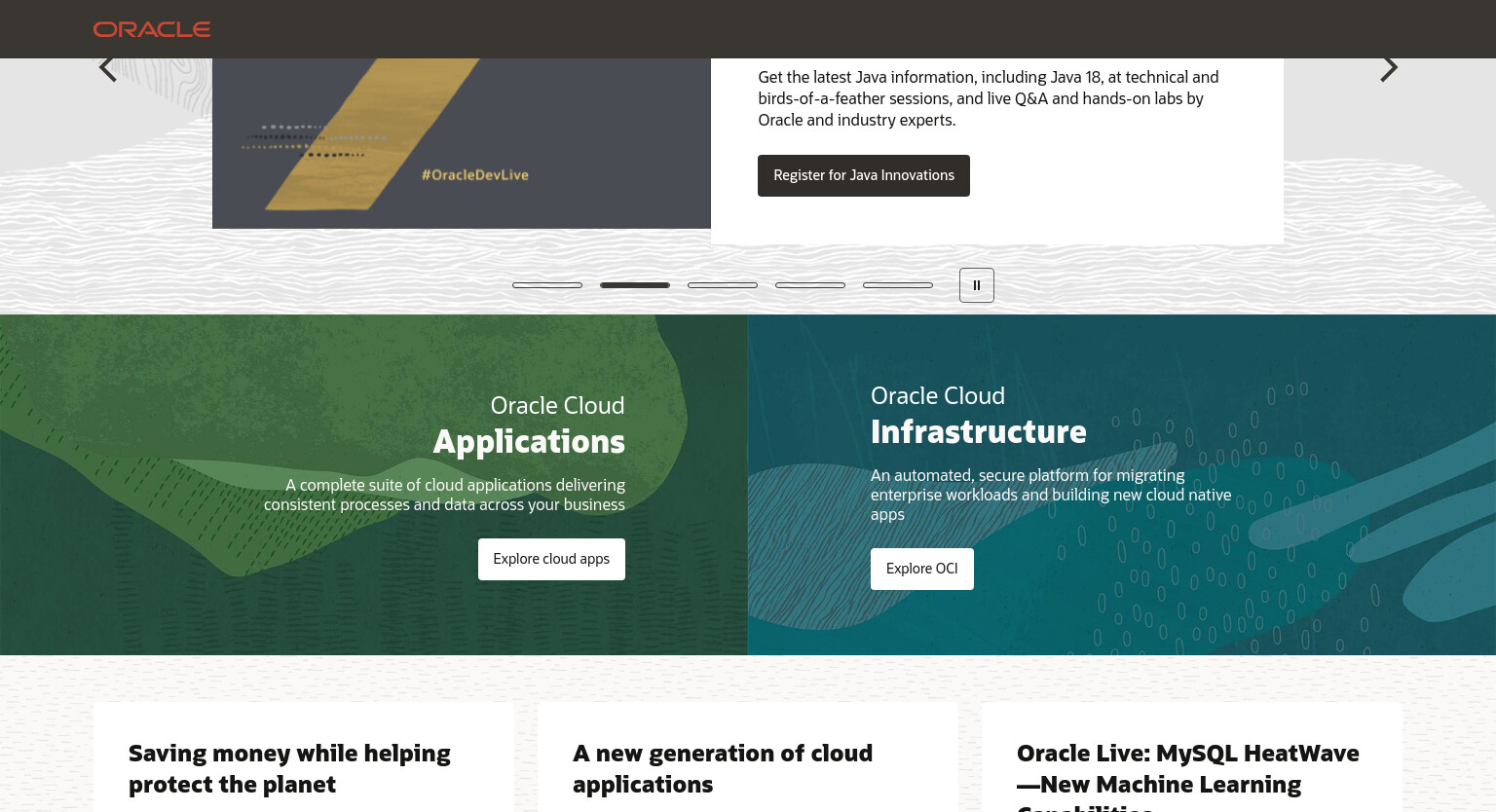Open Saving money while helping protect the planet
This screenshot has height=812, width=1496.
pyautogui.click(x=289, y=768)
